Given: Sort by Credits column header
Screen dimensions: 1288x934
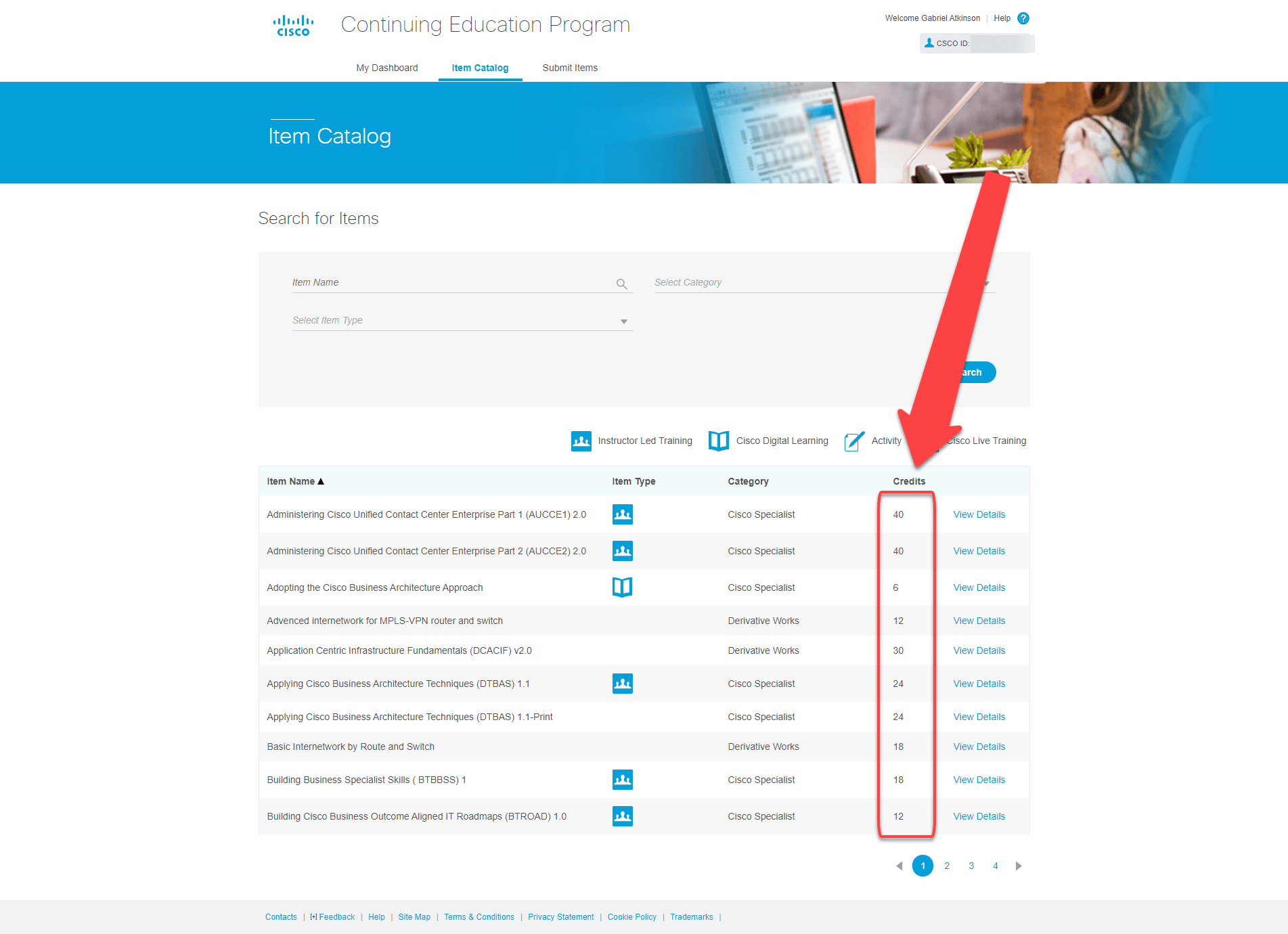Looking at the screenshot, I should (909, 481).
